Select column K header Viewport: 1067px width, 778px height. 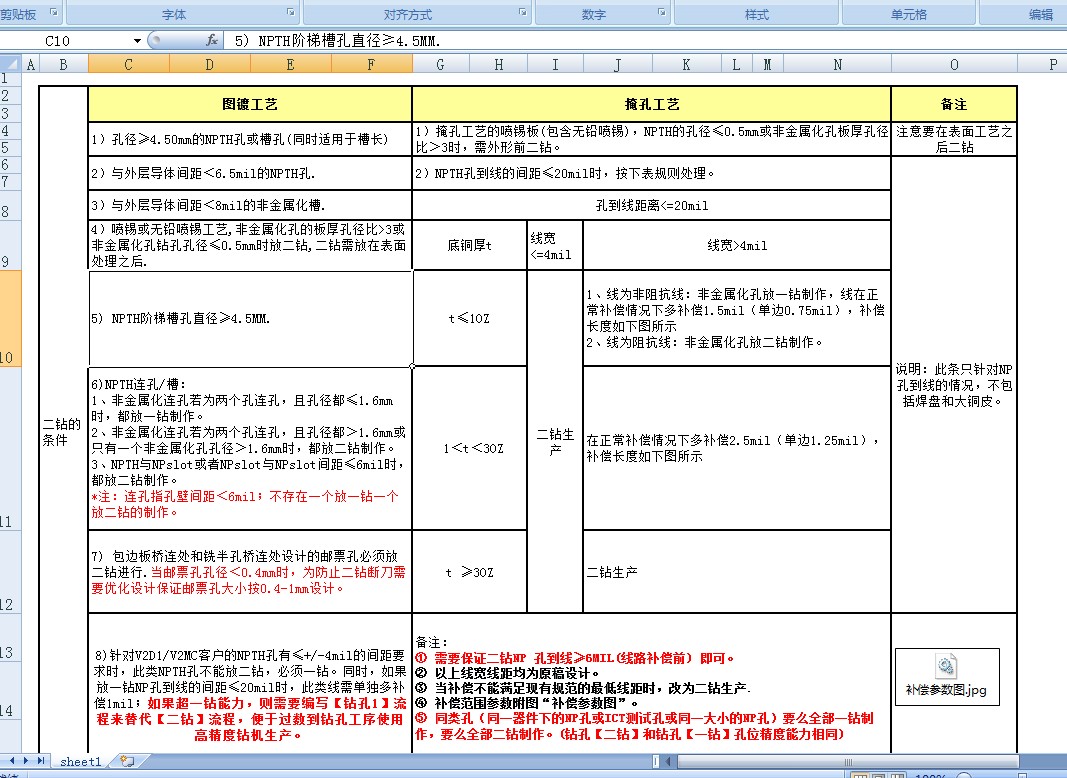pyautogui.click(x=686, y=65)
